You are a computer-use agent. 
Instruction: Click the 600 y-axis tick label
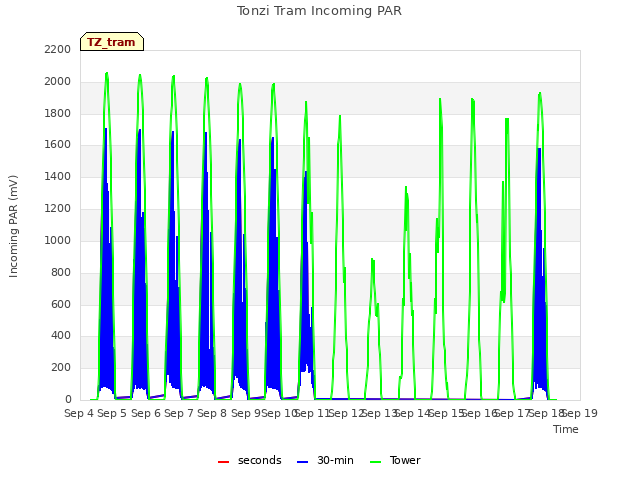click(x=61, y=304)
